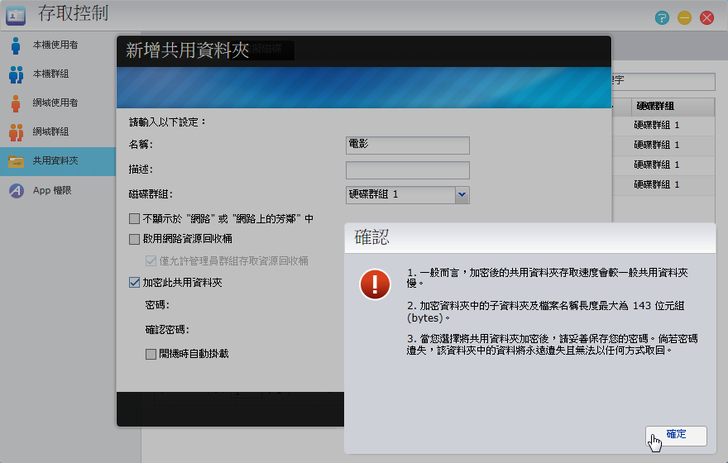The height and width of the screenshot is (463, 728).
Task: Click the 共用資料夾 folder icon
Action: [x=17, y=161]
